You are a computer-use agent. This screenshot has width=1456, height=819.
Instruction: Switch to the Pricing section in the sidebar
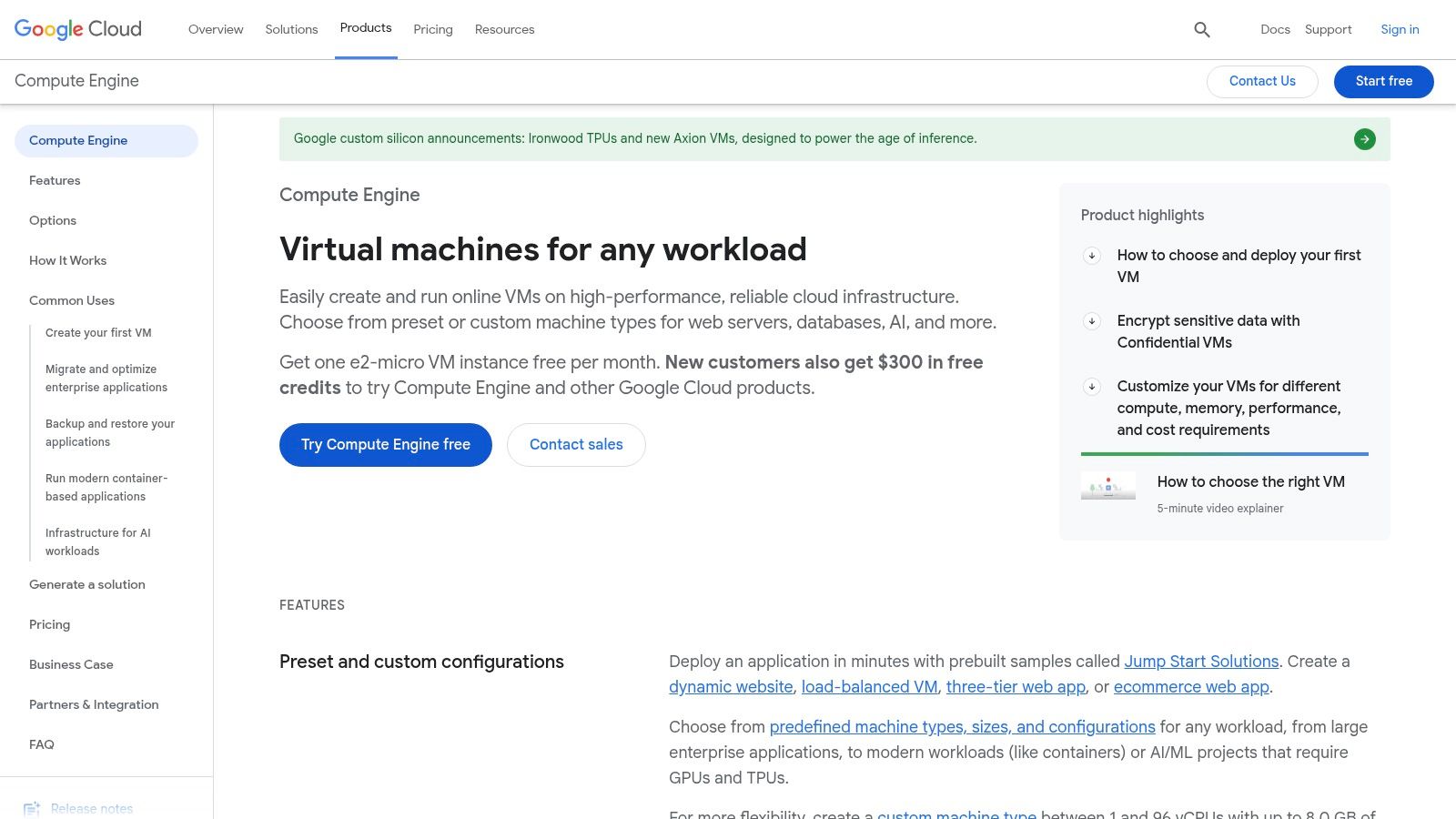49,624
